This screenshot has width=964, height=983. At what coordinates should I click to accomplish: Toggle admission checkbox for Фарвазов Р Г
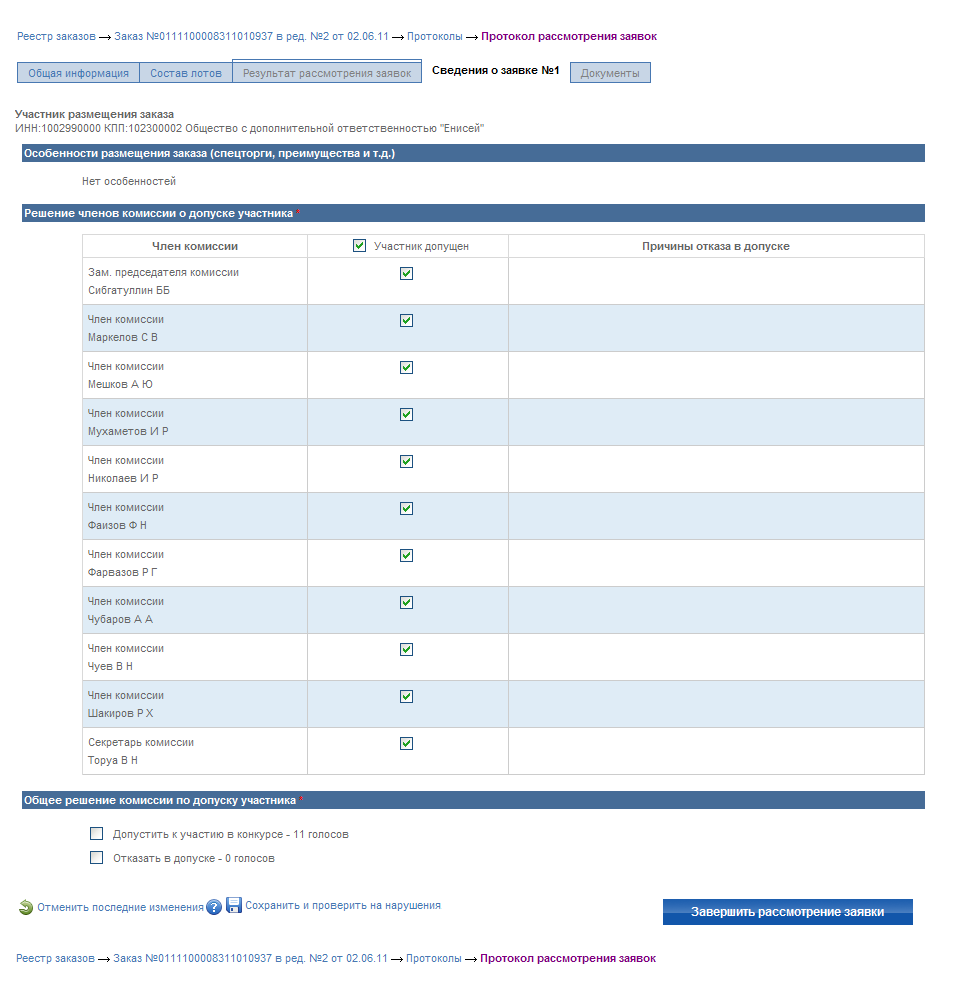pos(406,555)
